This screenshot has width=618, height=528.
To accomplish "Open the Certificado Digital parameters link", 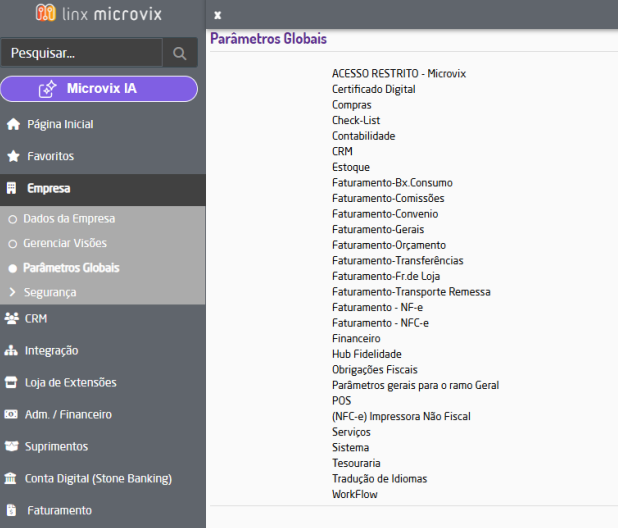I will pos(373,89).
